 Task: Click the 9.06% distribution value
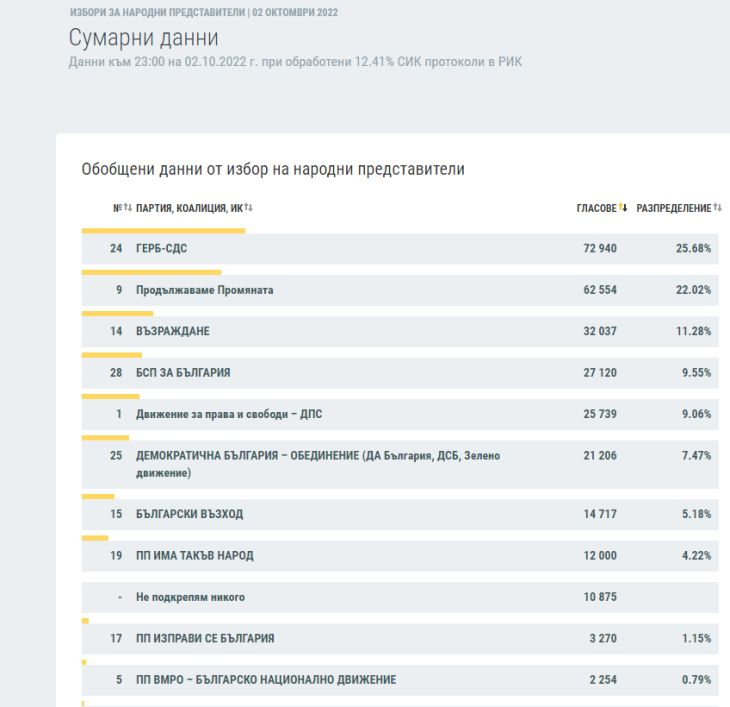click(696, 414)
